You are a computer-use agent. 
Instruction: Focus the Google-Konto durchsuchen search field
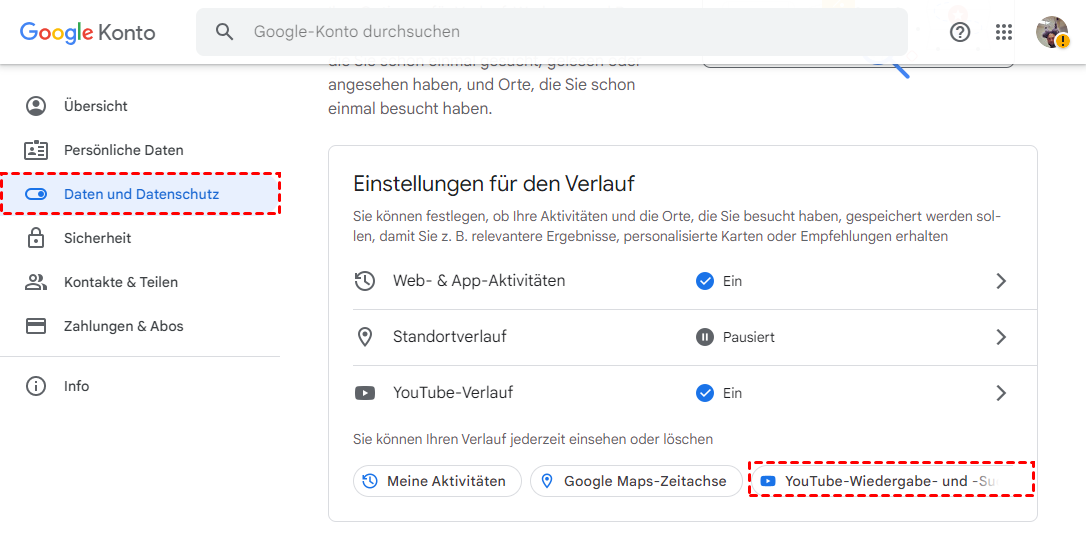(x=551, y=32)
